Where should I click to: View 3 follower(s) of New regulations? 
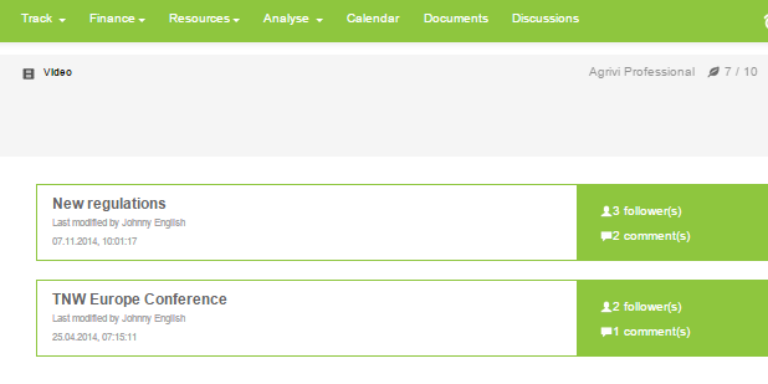coord(647,211)
